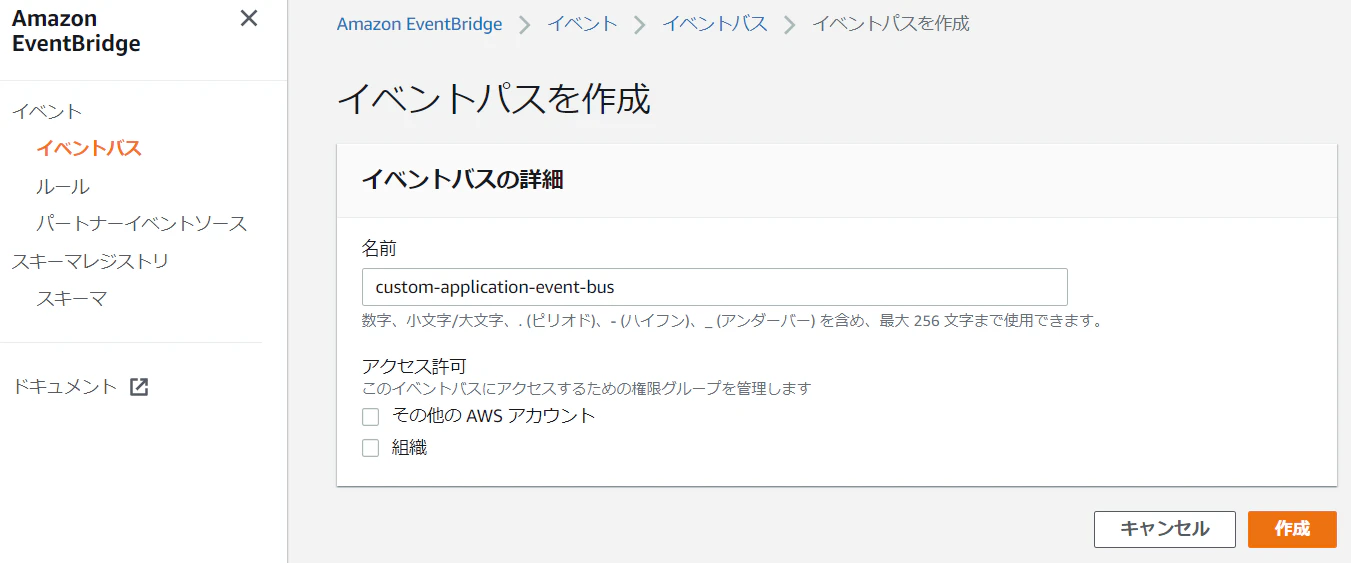The image size is (1351, 563).
Task: Click the Amazon EventBridge sidebar title
Action: [x=76, y=31]
